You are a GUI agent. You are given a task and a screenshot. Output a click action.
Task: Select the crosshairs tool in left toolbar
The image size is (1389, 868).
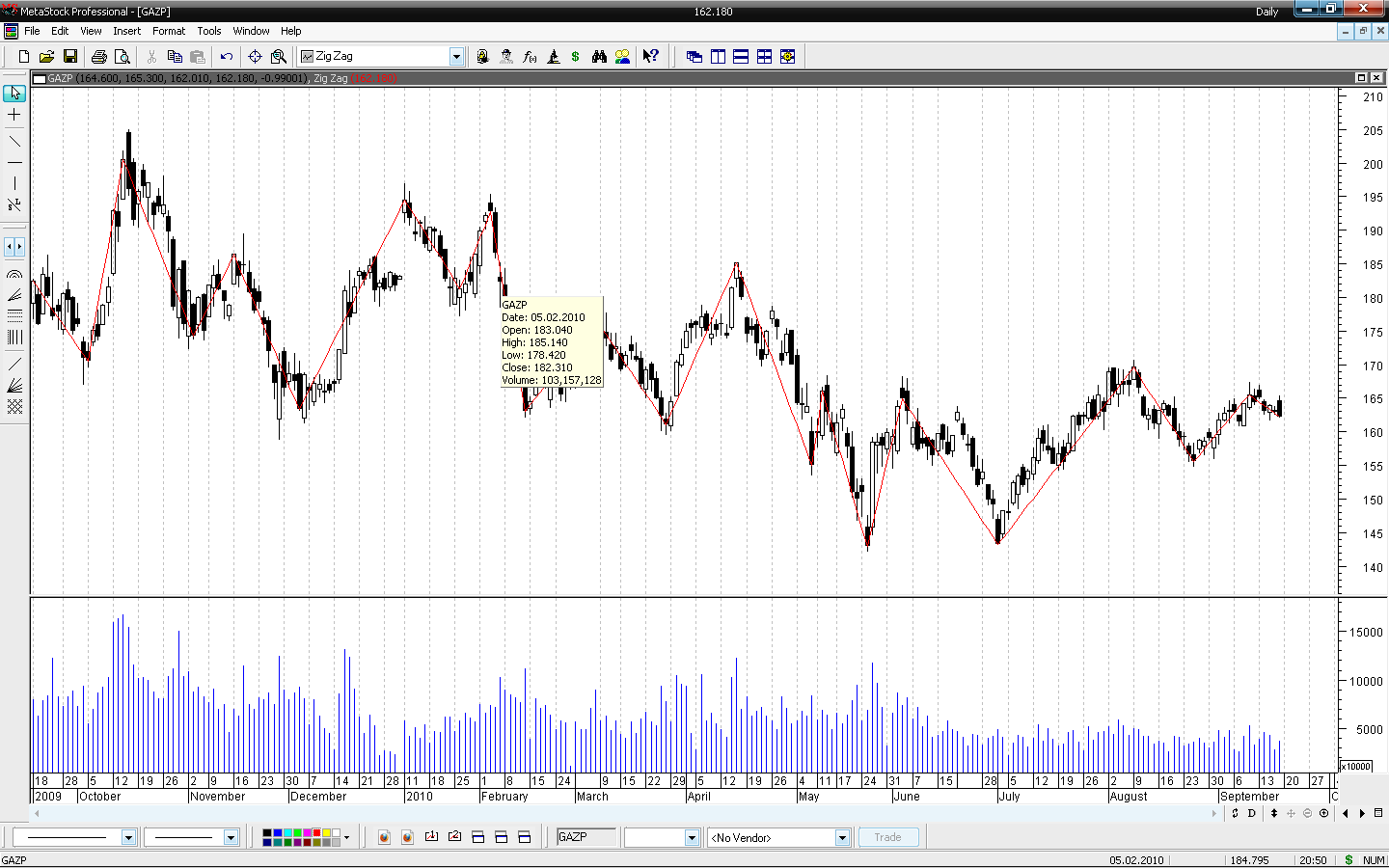click(14, 115)
